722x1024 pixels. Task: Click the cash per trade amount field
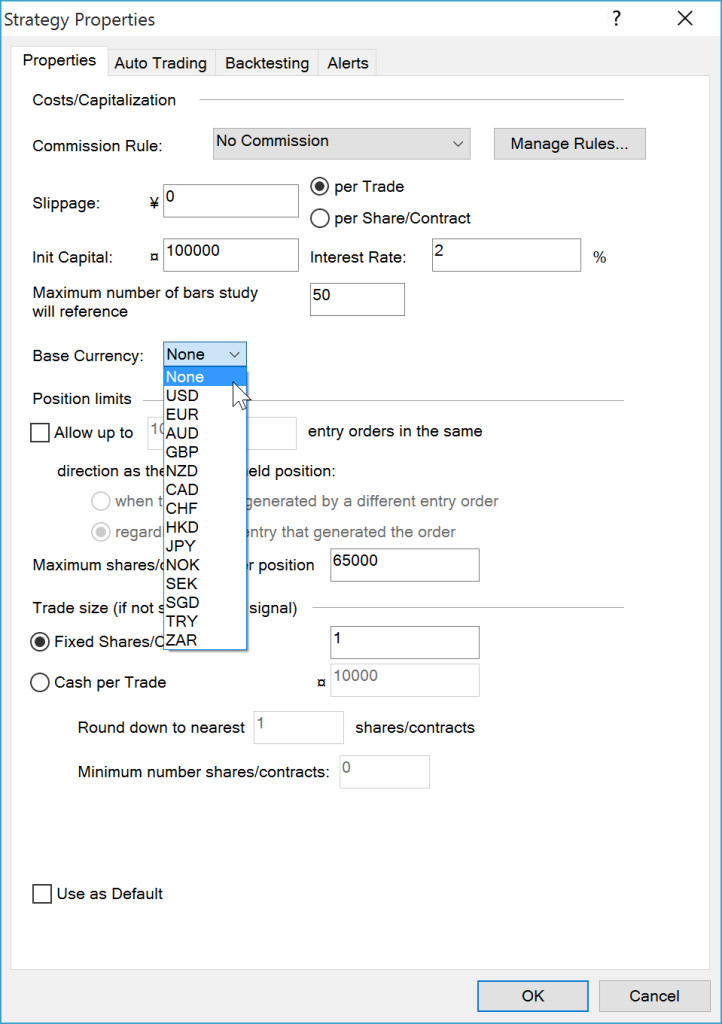coord(405,680)
